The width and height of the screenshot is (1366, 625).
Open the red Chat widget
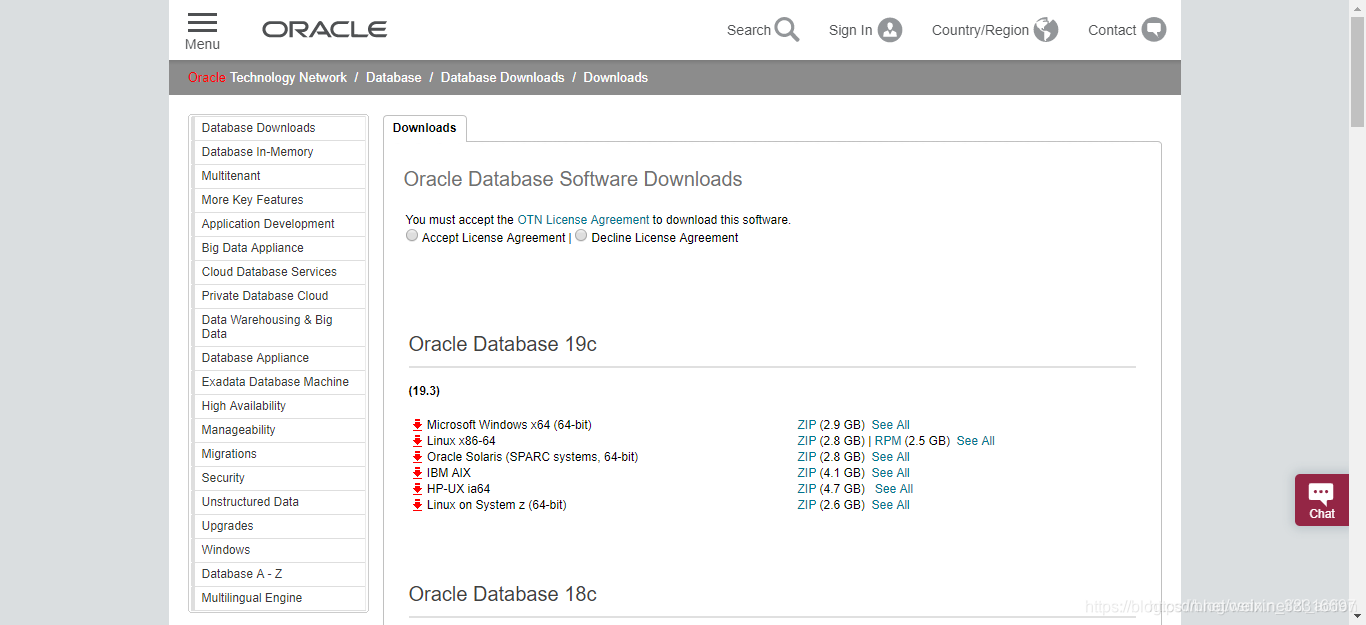(1322, 499)
